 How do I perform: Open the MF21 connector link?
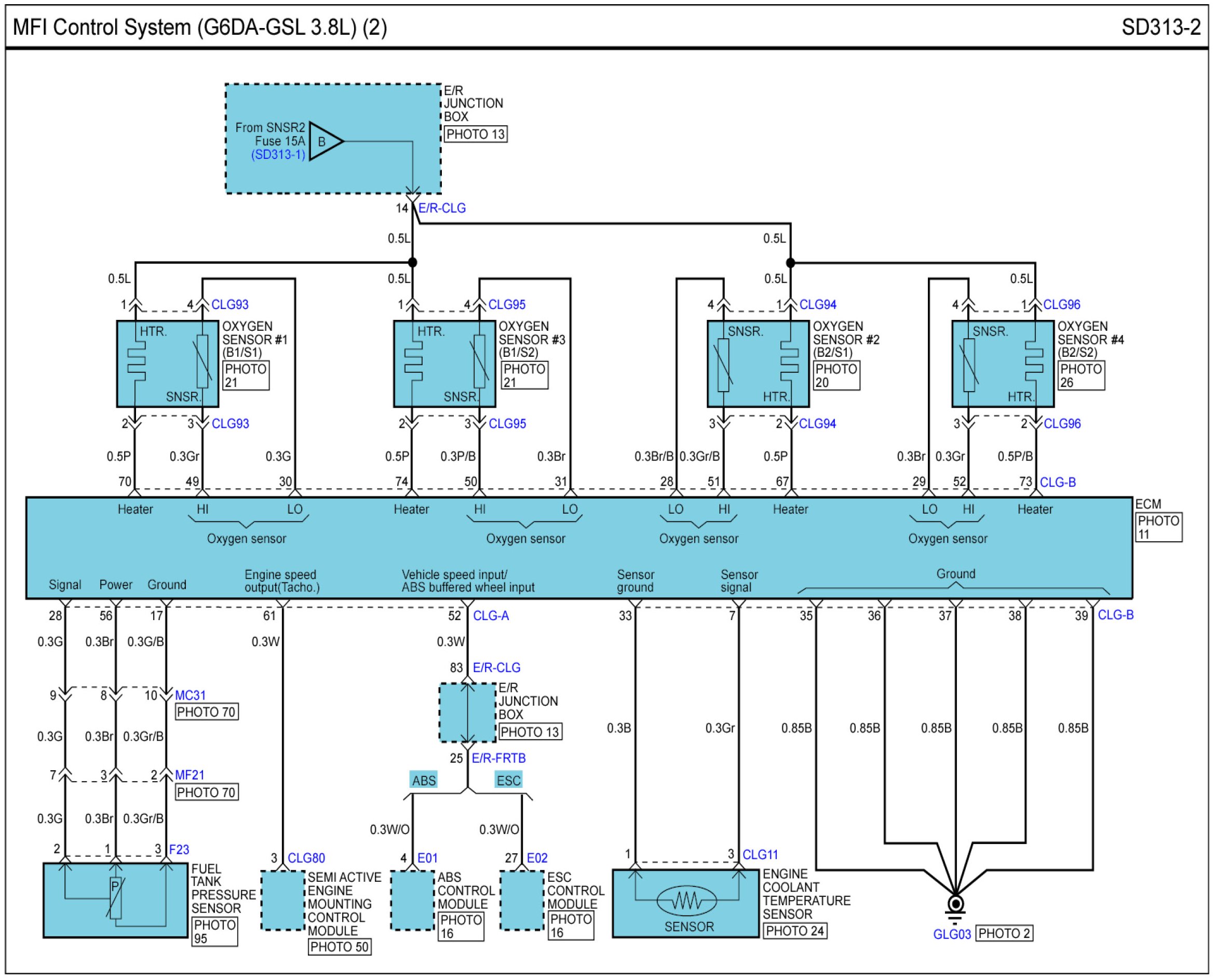190,776
